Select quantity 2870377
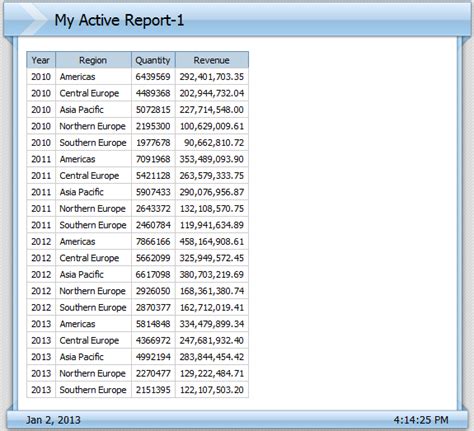This screenshot has width=474, height=431. pyautogui.click(x=153, y=307)
